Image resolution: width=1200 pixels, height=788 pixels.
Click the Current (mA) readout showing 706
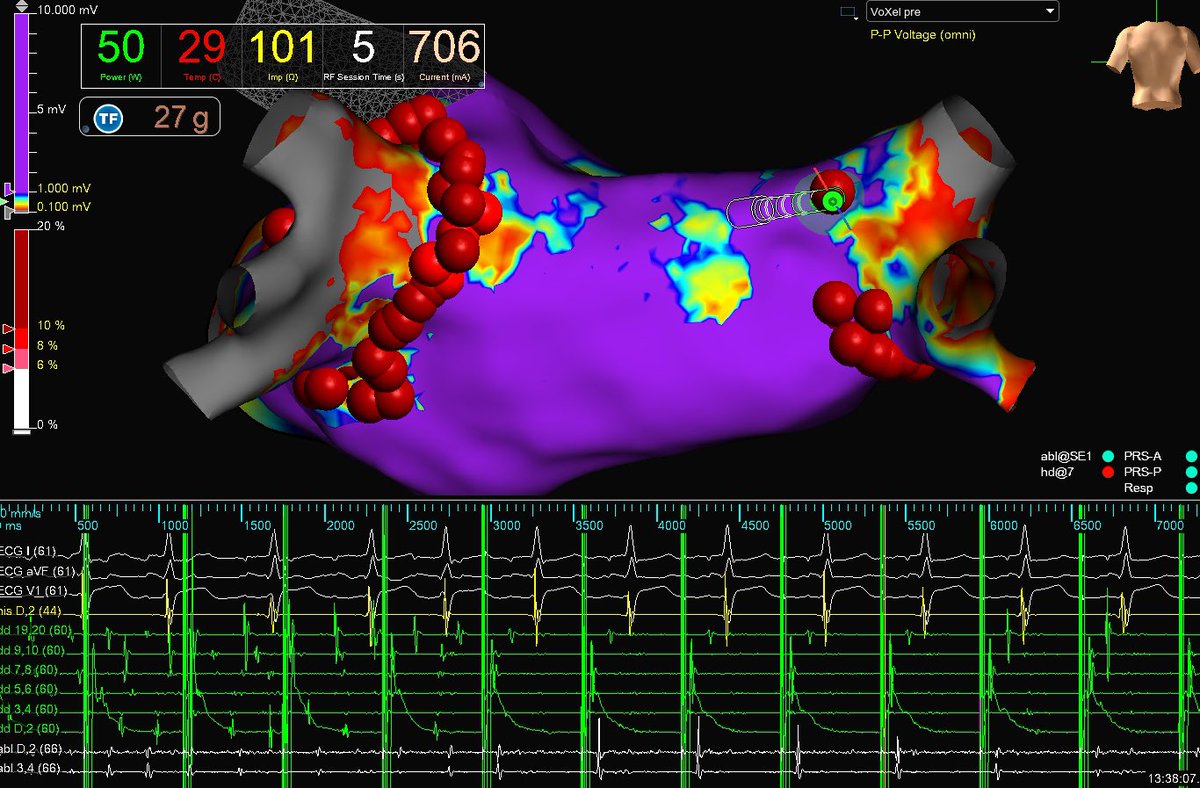pyautogui.click(x=444, y=54)
